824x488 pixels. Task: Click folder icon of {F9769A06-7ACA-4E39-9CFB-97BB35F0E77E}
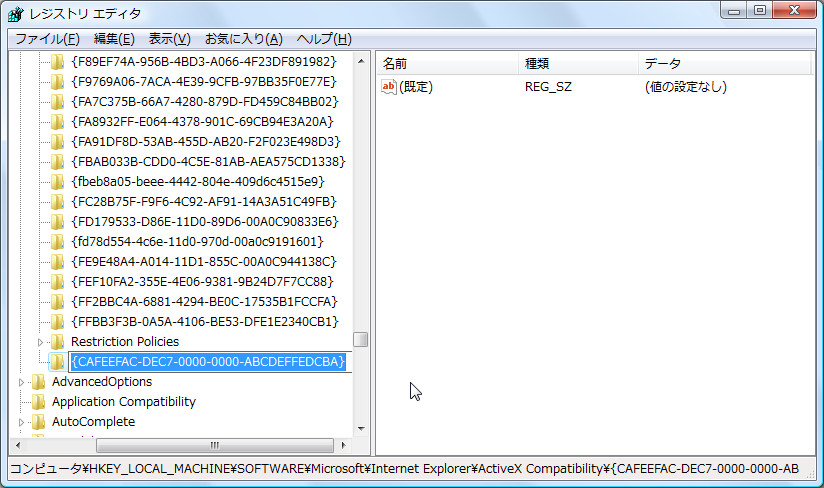point(57,82)
